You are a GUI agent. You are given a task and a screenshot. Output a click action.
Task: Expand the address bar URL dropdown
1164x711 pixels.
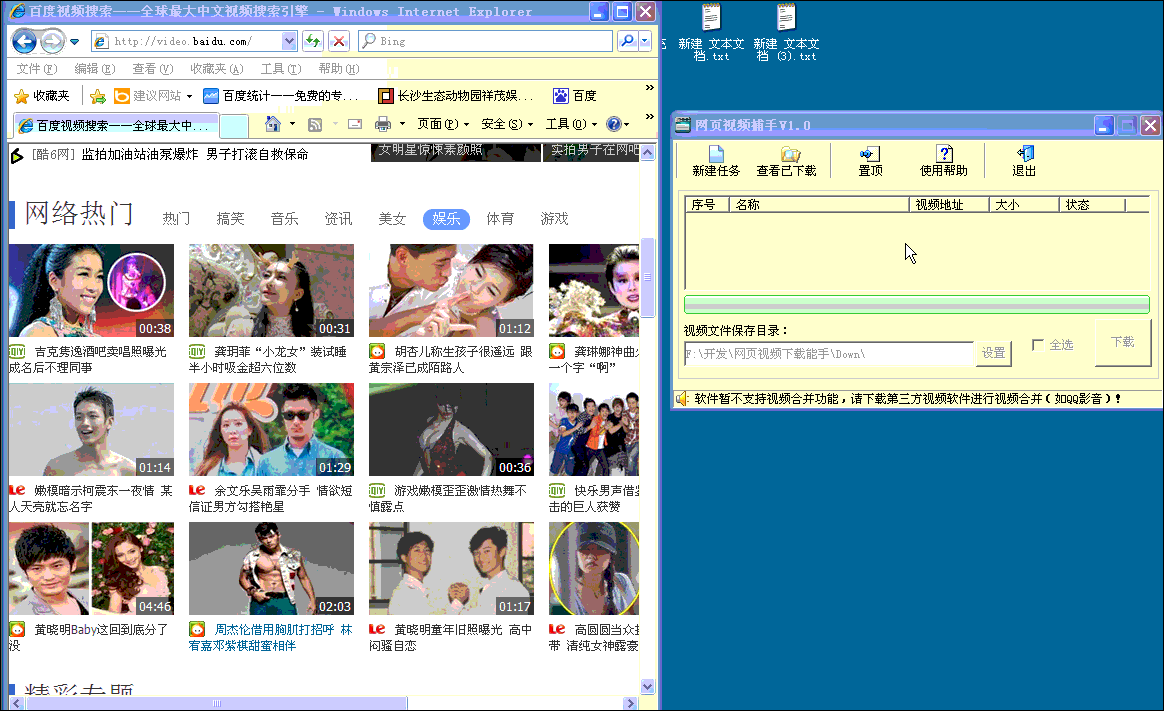pos(290,41)
